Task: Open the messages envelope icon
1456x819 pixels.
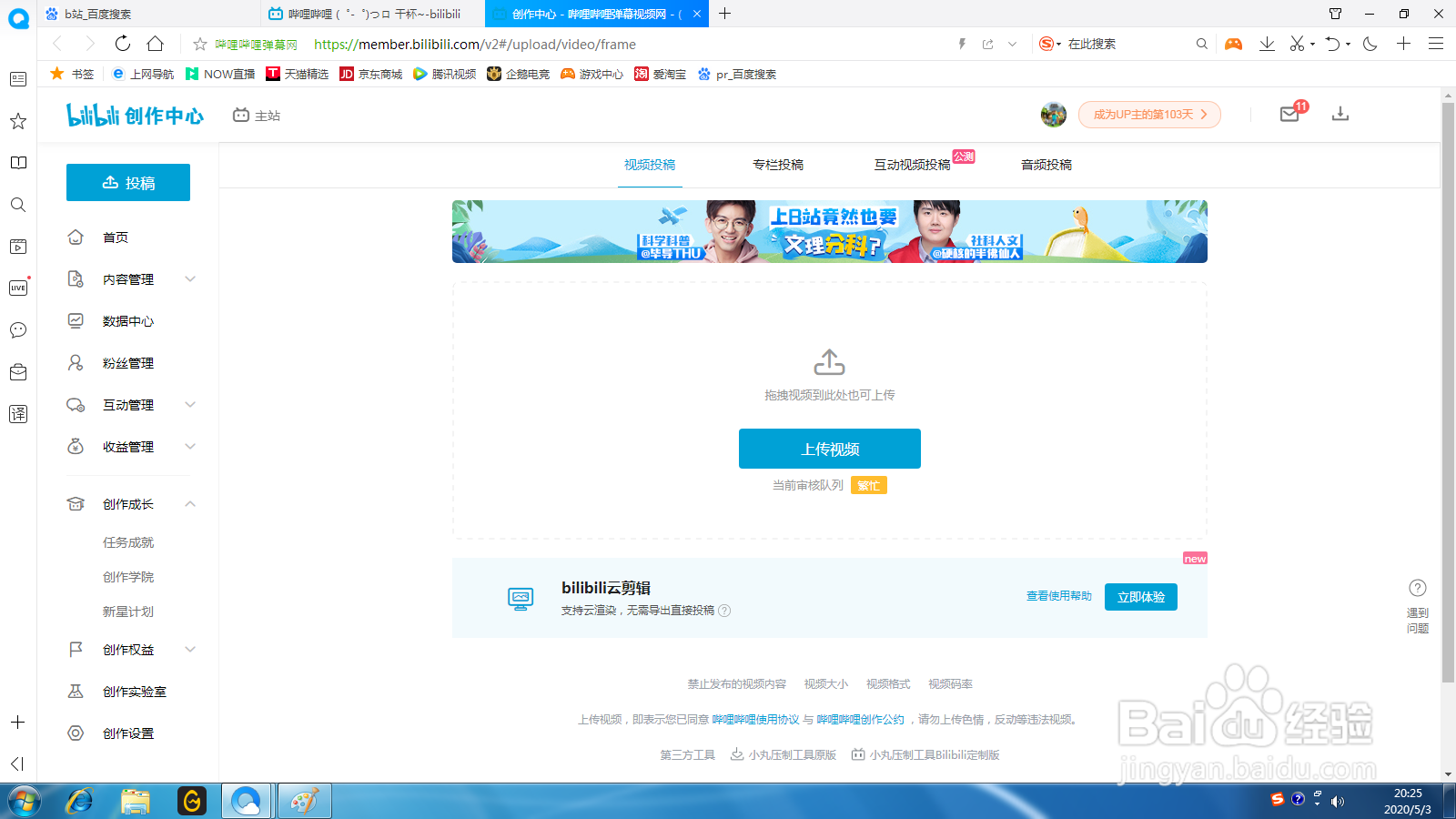Action: click(x=1289, y=114)
